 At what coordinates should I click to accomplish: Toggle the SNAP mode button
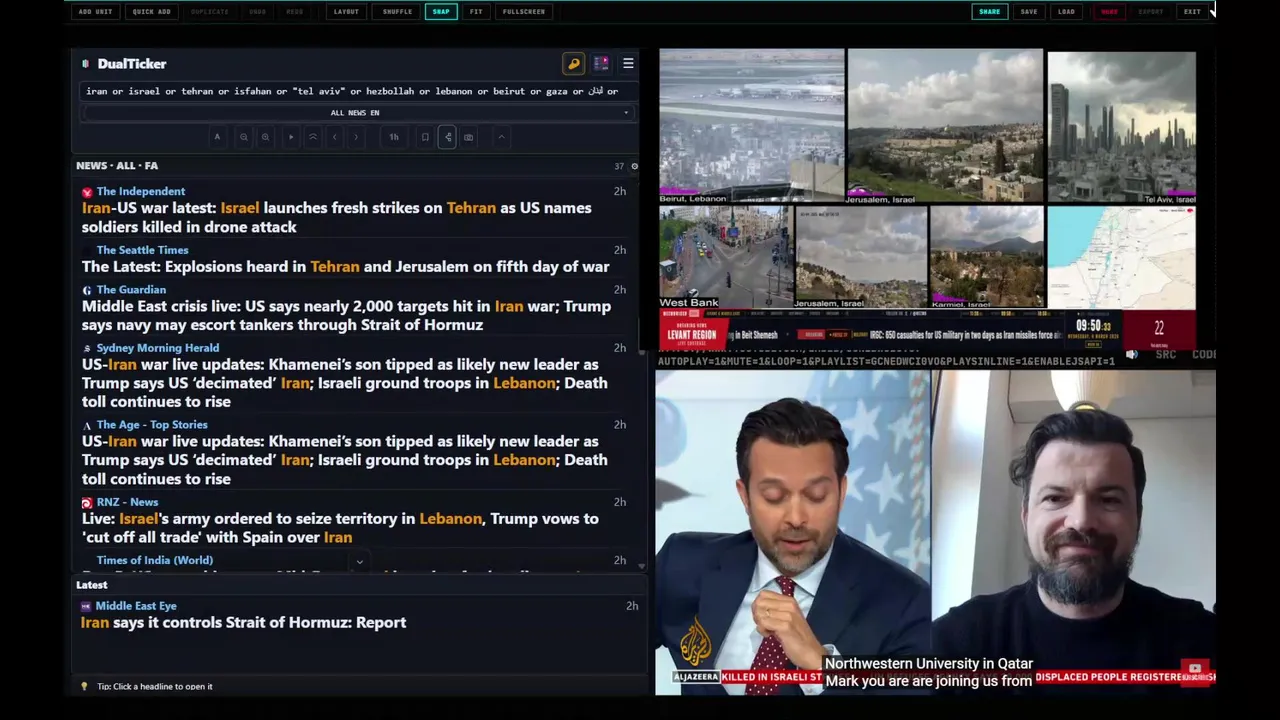pos(441,12)
